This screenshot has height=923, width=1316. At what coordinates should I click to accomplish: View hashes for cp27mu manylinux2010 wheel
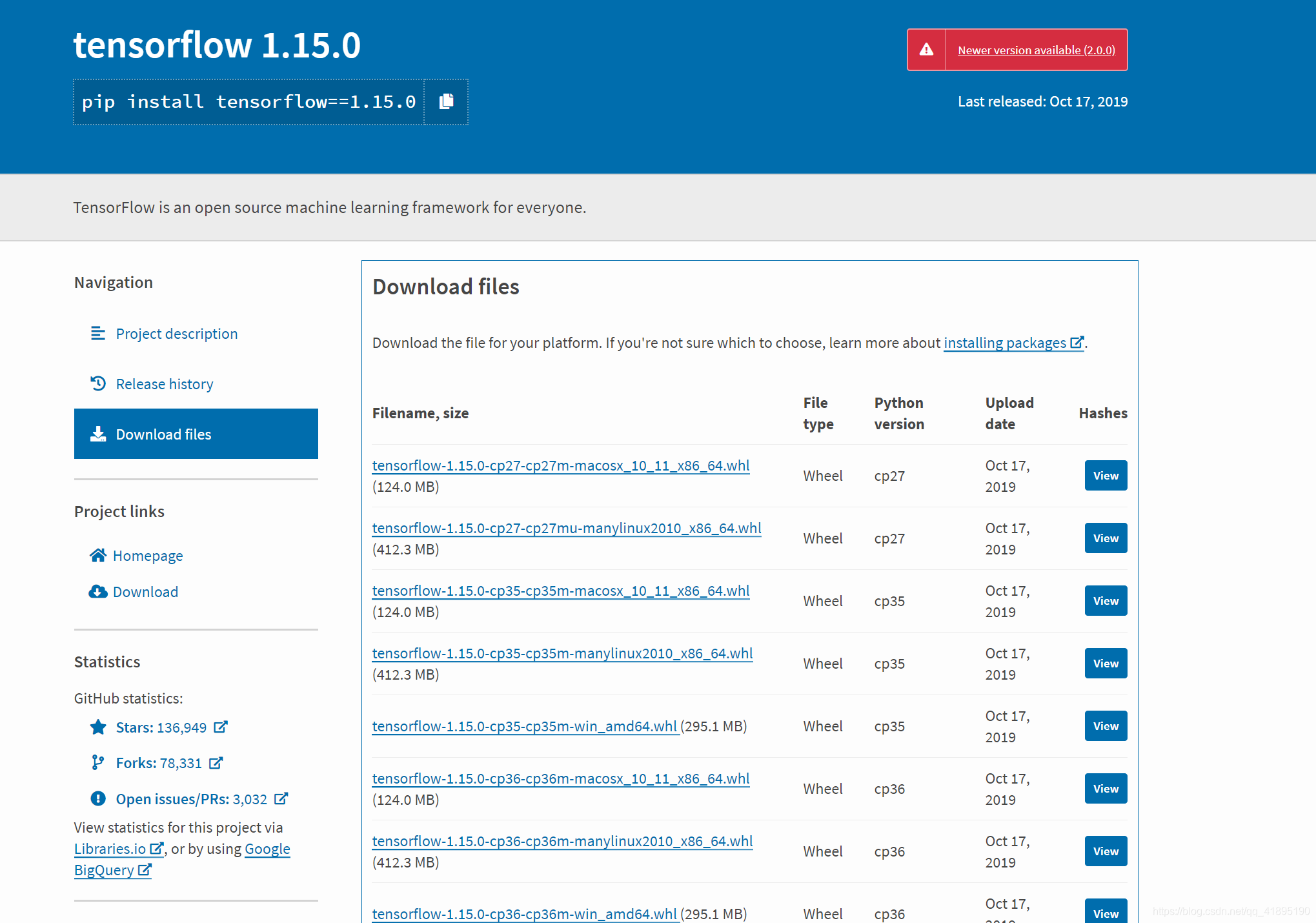1105,538
